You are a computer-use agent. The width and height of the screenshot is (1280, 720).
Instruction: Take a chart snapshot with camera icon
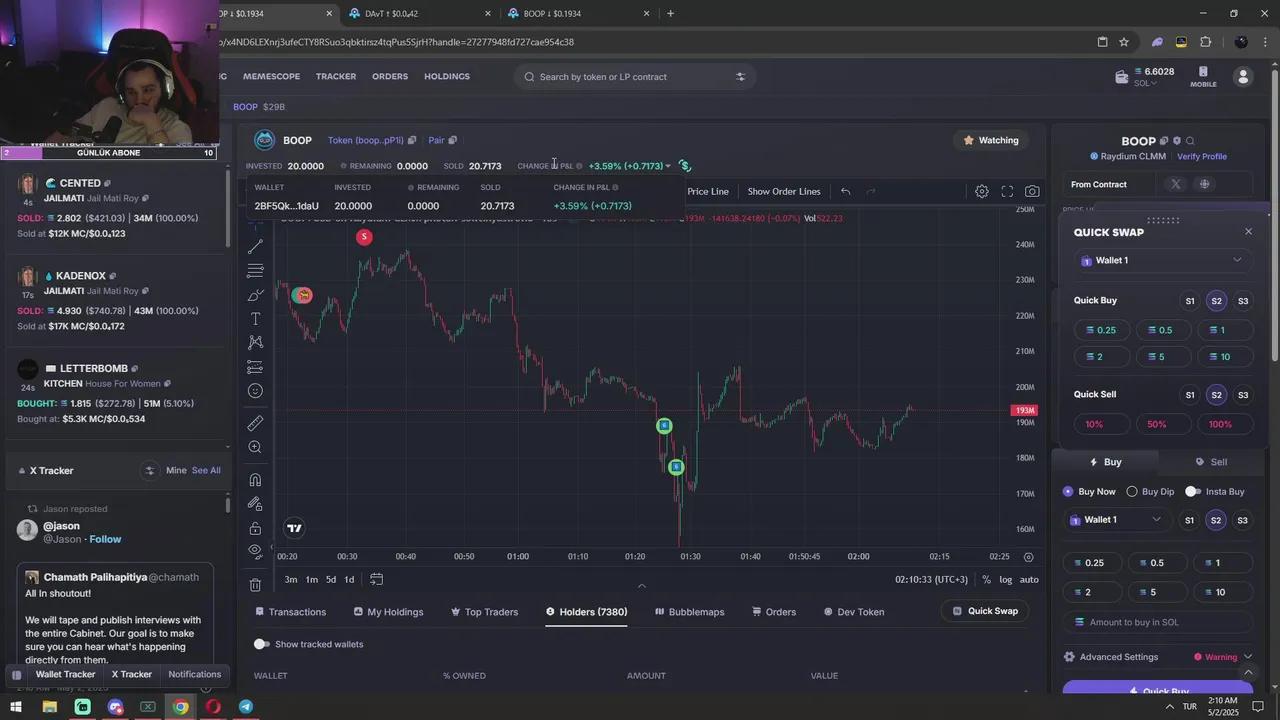click(1032, 191)
